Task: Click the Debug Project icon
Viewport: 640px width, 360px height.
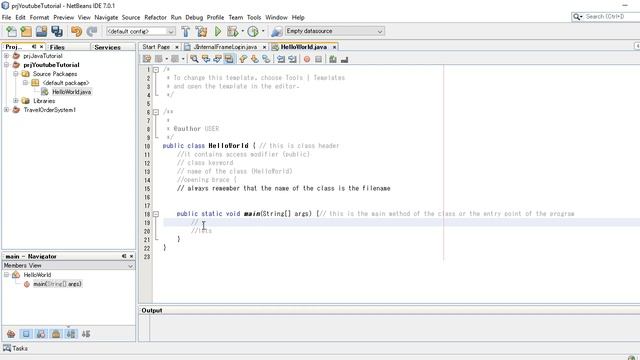Action: coord(232,31)
